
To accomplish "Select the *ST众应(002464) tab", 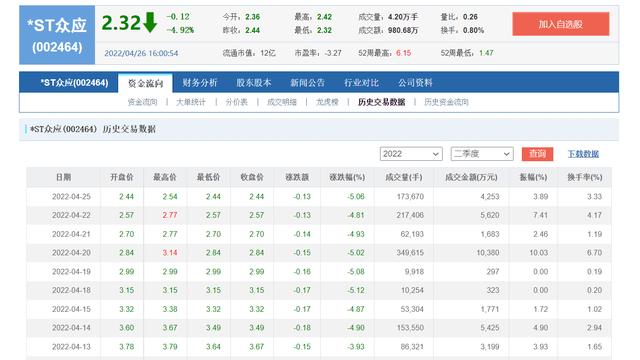I will 74,83.
